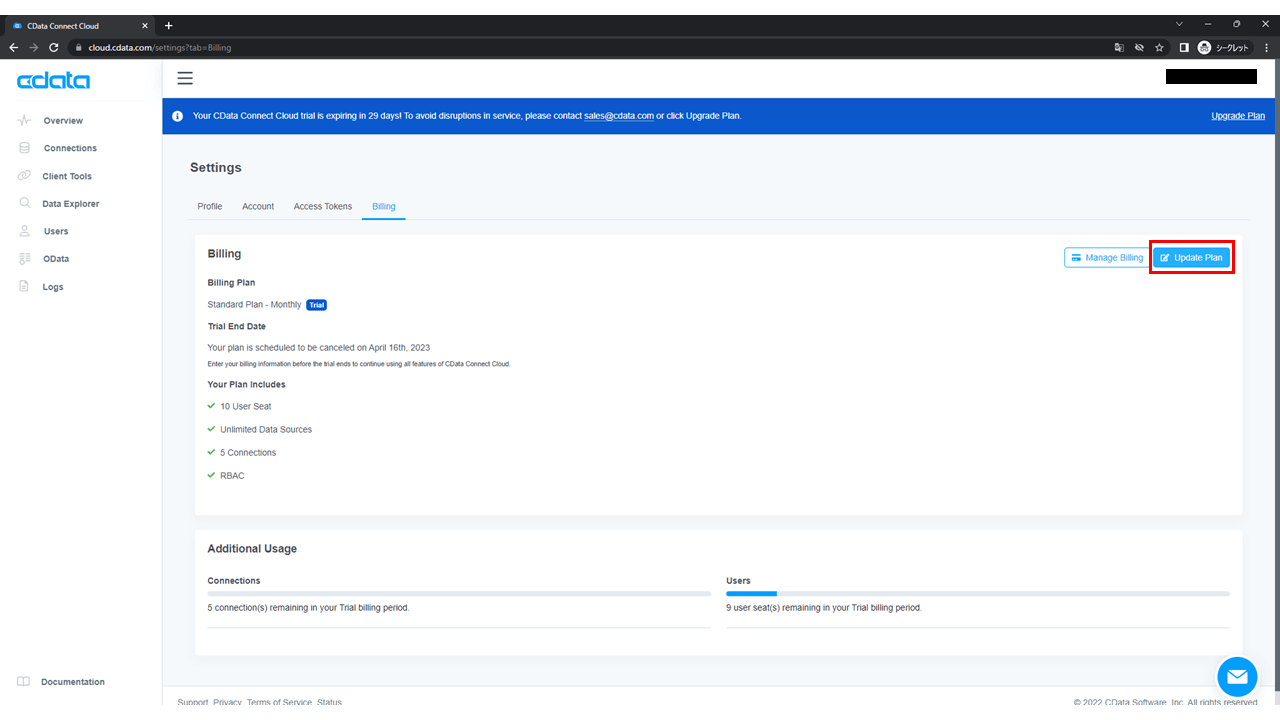Click the Logs document icon
Screen dimensions: 1280x720
pos(25,287)
